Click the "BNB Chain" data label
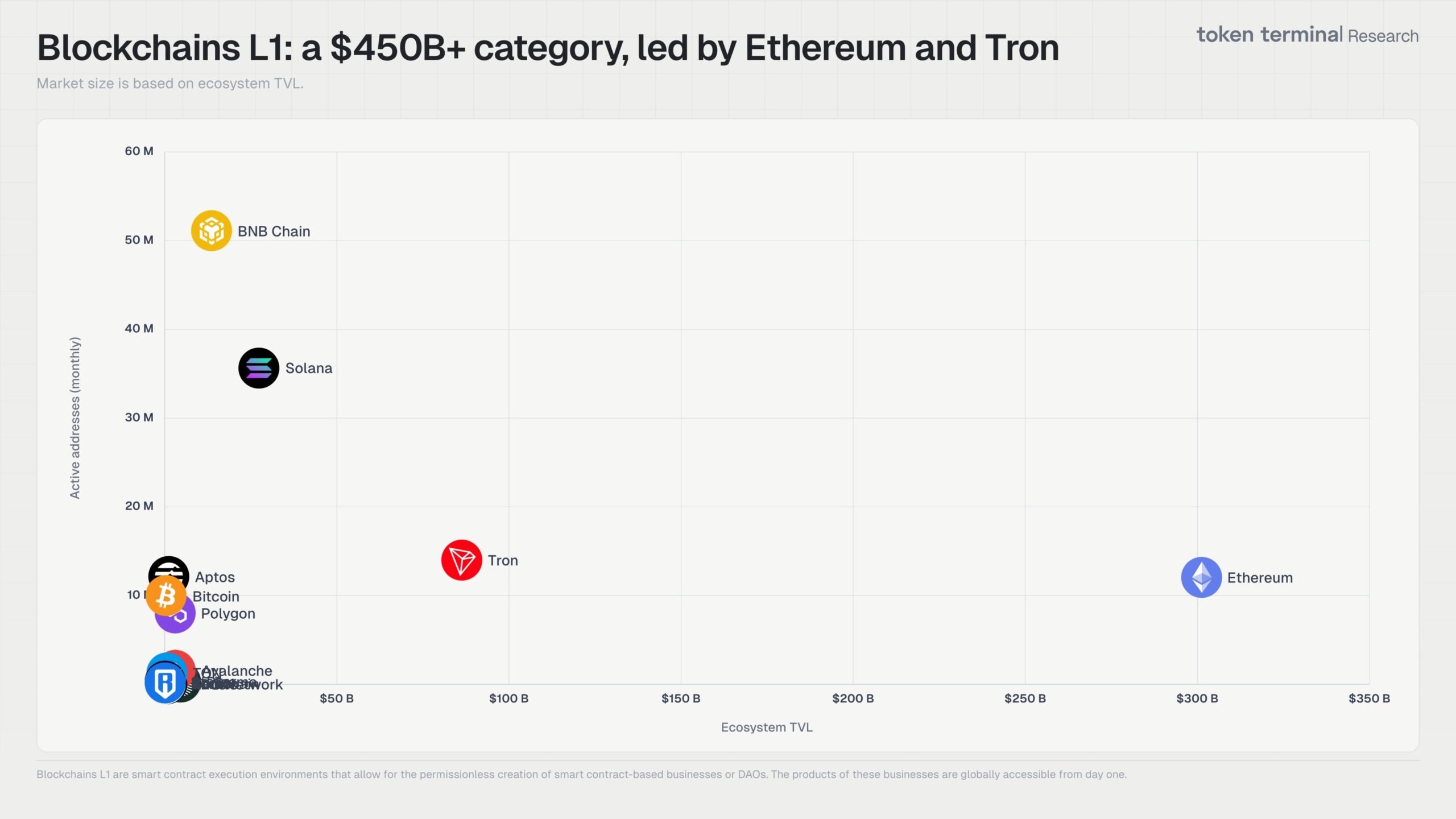The image size is (1456, 819). coord(274,231)
